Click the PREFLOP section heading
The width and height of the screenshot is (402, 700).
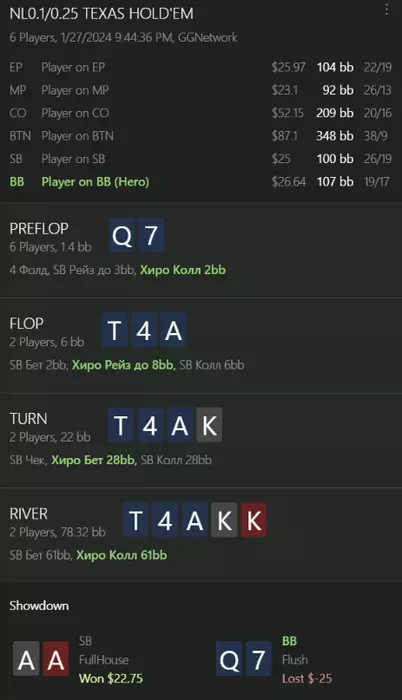(39, 229)
